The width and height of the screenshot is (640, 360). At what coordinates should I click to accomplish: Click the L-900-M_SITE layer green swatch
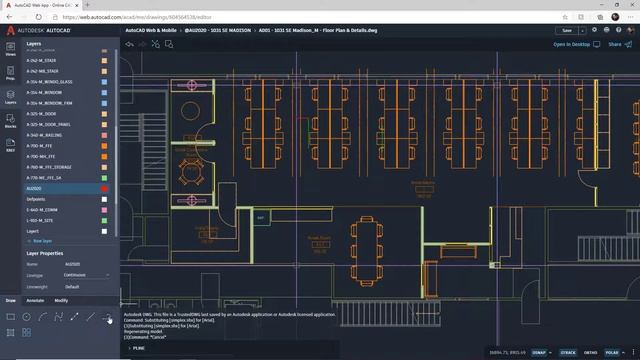104,220
